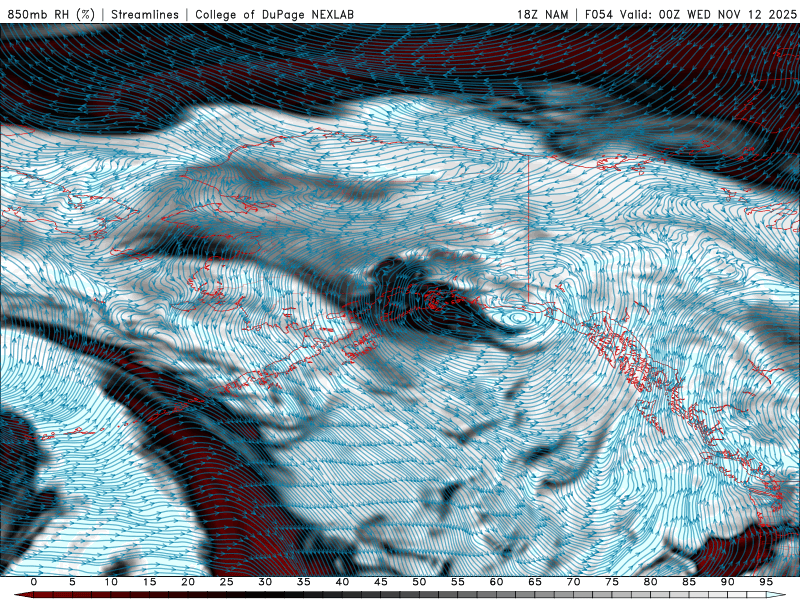Click "College of DuPage NEXLAB" header text
Image resolution: width=800 pixels, height=600 pixels.
pos(274,14)
